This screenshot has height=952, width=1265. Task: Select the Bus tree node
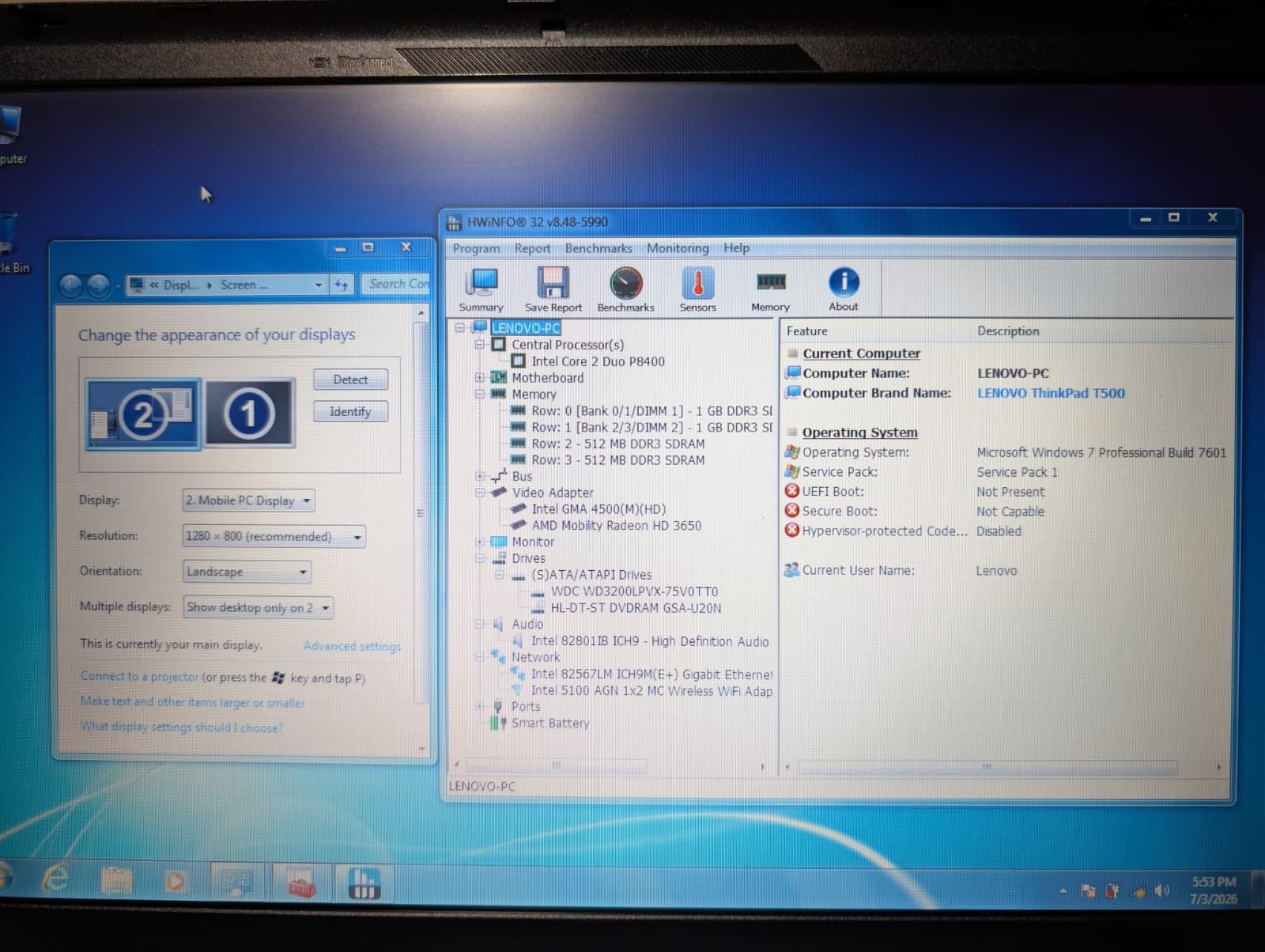522,476
